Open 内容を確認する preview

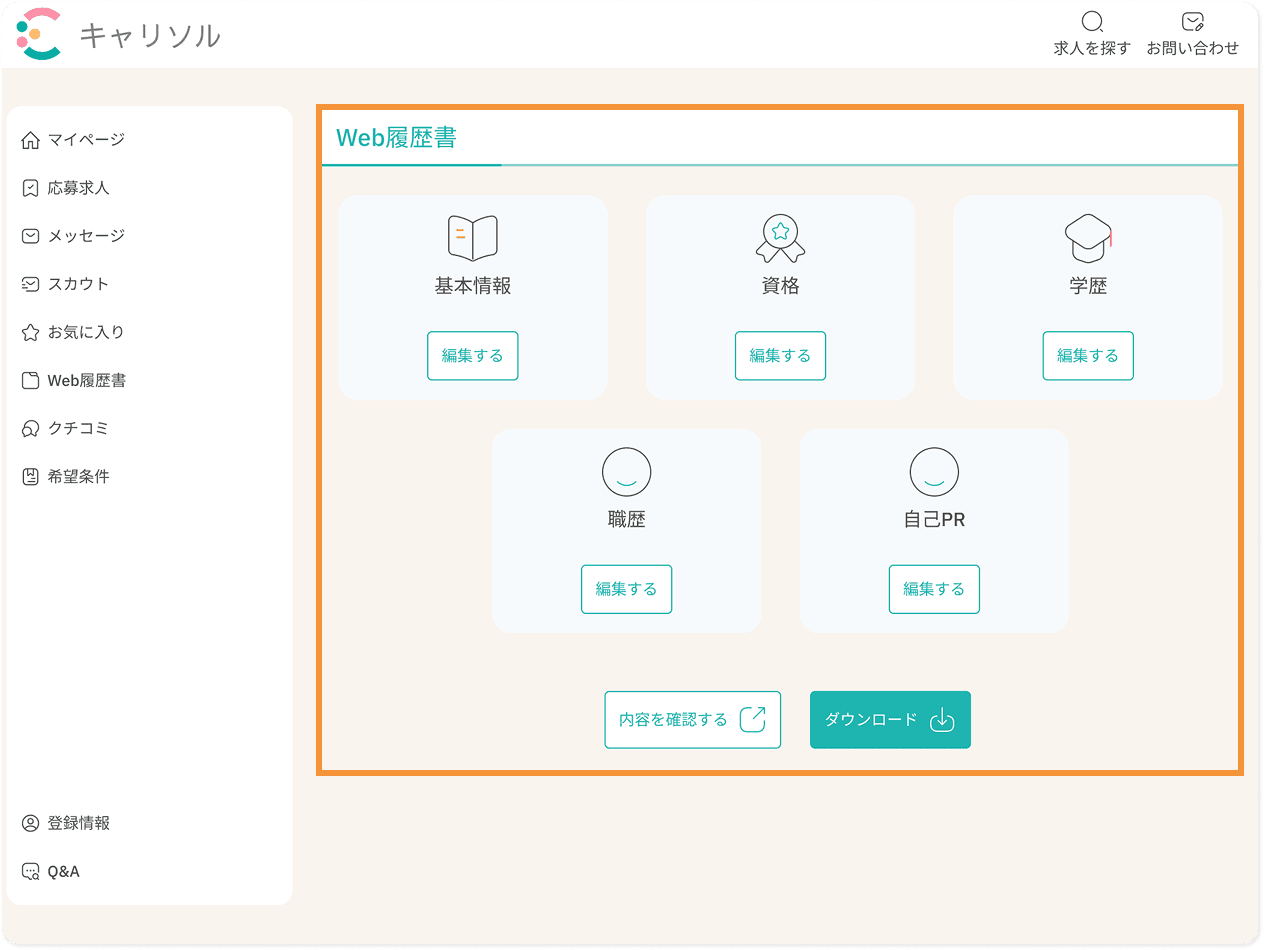pyautogui.click(x=693, y=720)
